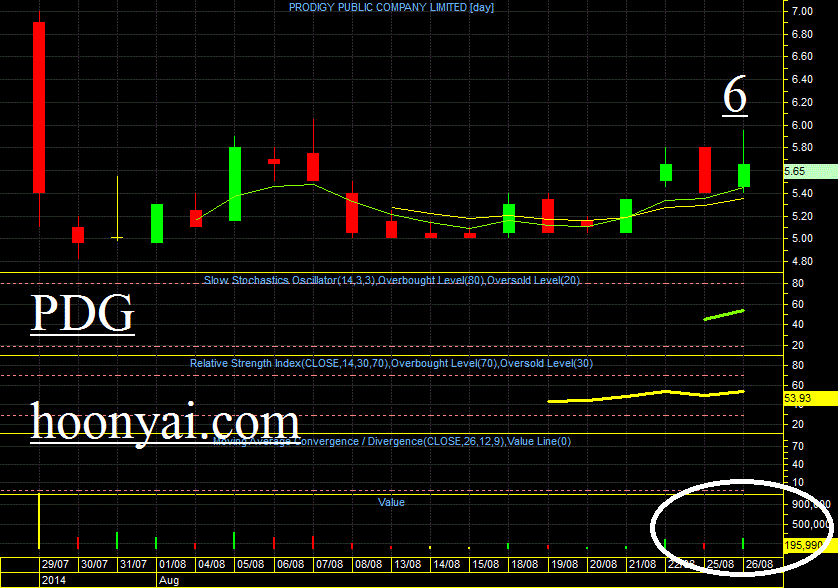This screenshot has width=838, height=588.
Task: Pick the 18/08 date label
Action: pyautogui.click(x=525, y=564)
